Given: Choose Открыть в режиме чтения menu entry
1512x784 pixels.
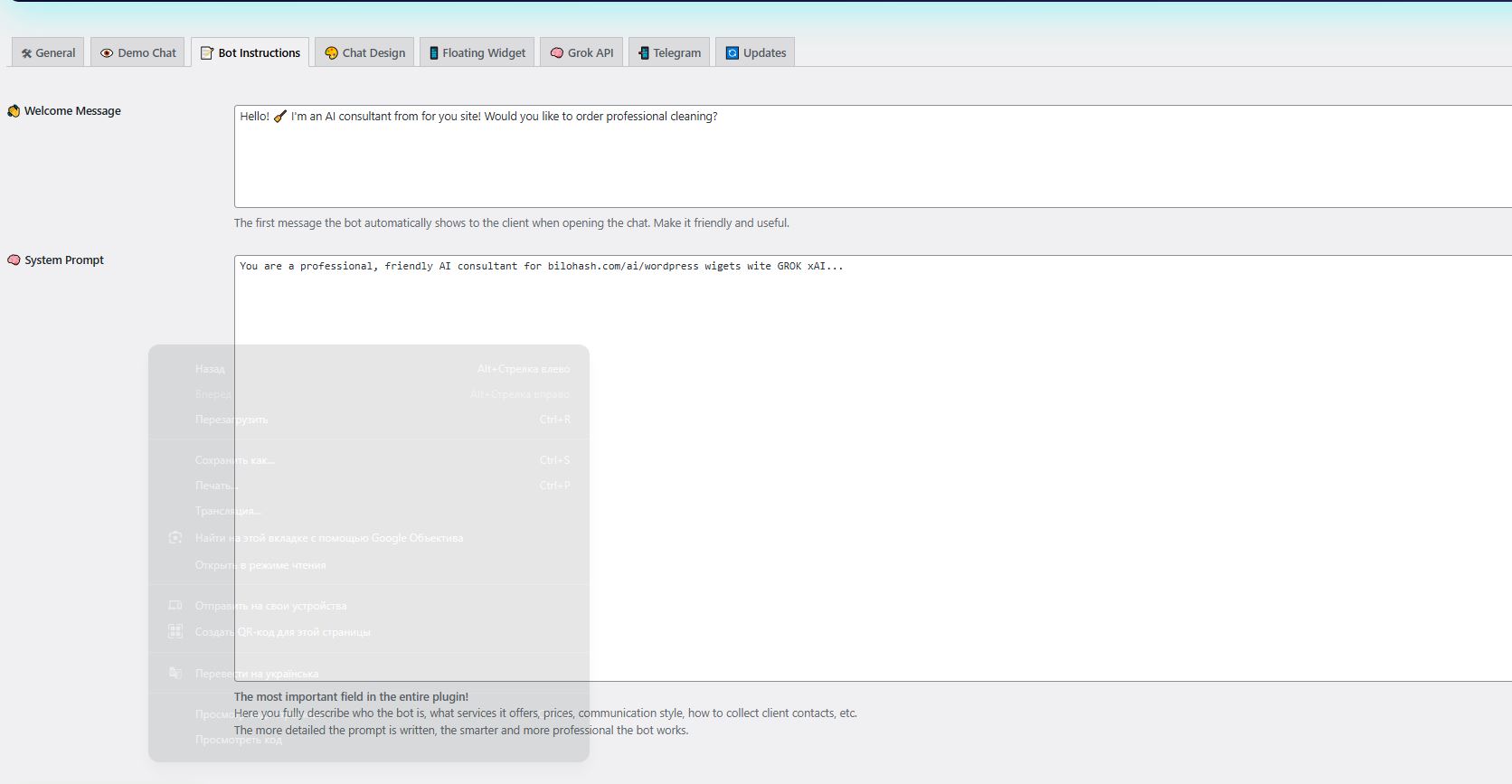Looking at the screenshot, I should pos(369,565).
